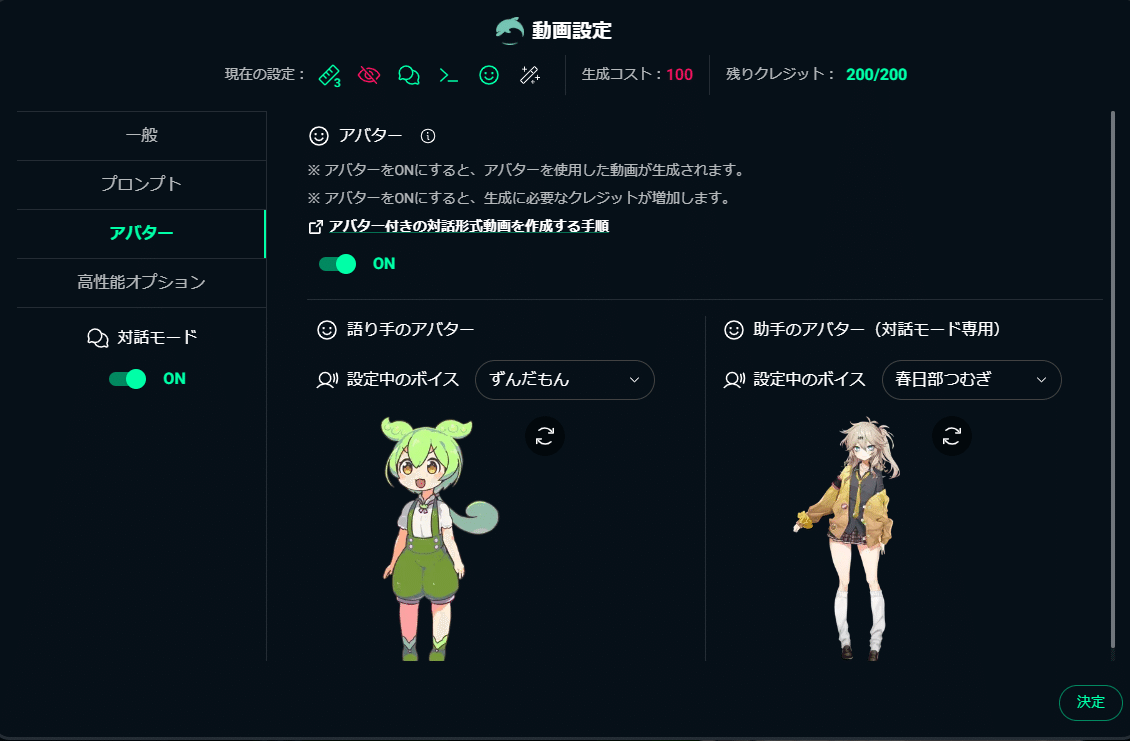1130x741 pixels.
Task: Click the vertical scrollbar on the right
Action: pyautogui.click(x=1113, y=378)
